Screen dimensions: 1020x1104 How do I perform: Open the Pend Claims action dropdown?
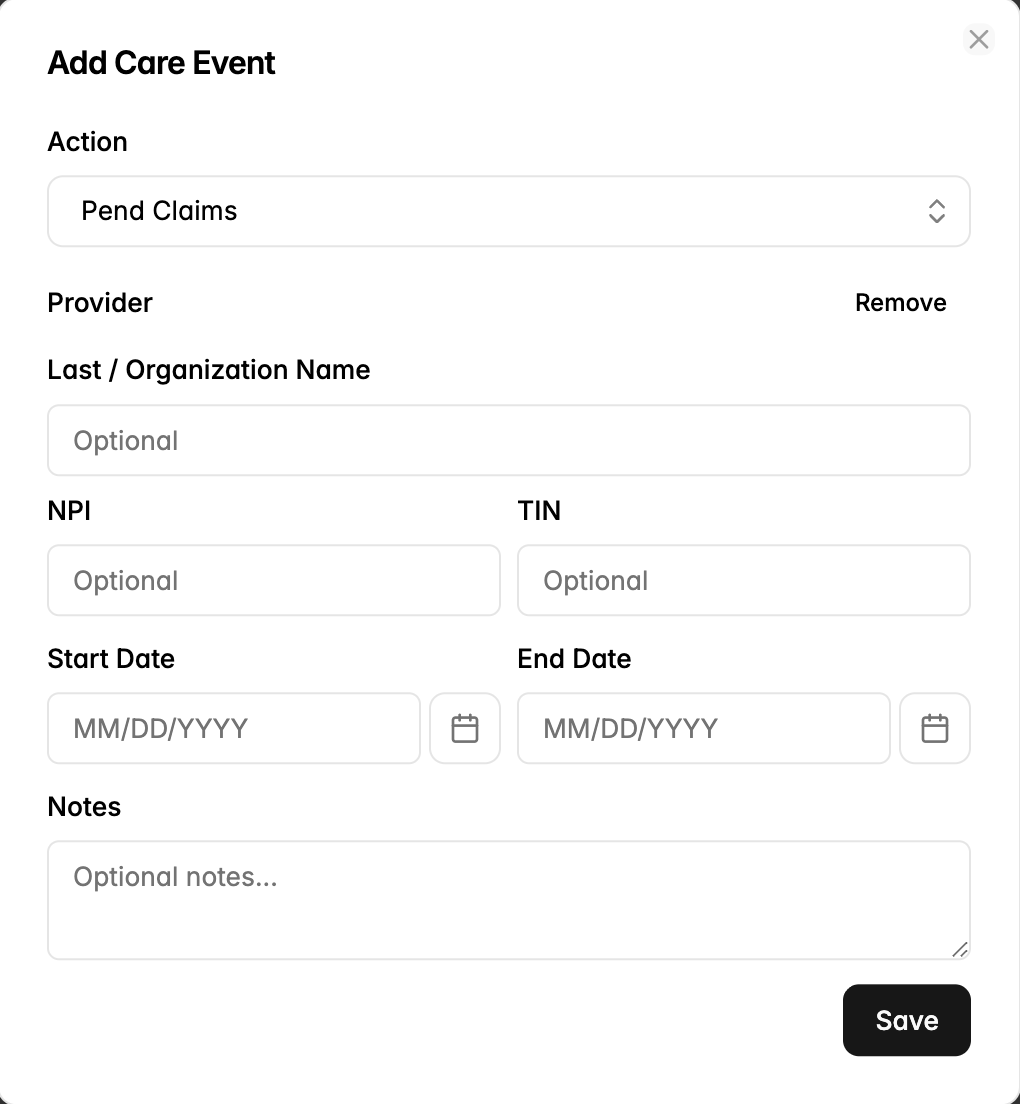click(509, 211)
